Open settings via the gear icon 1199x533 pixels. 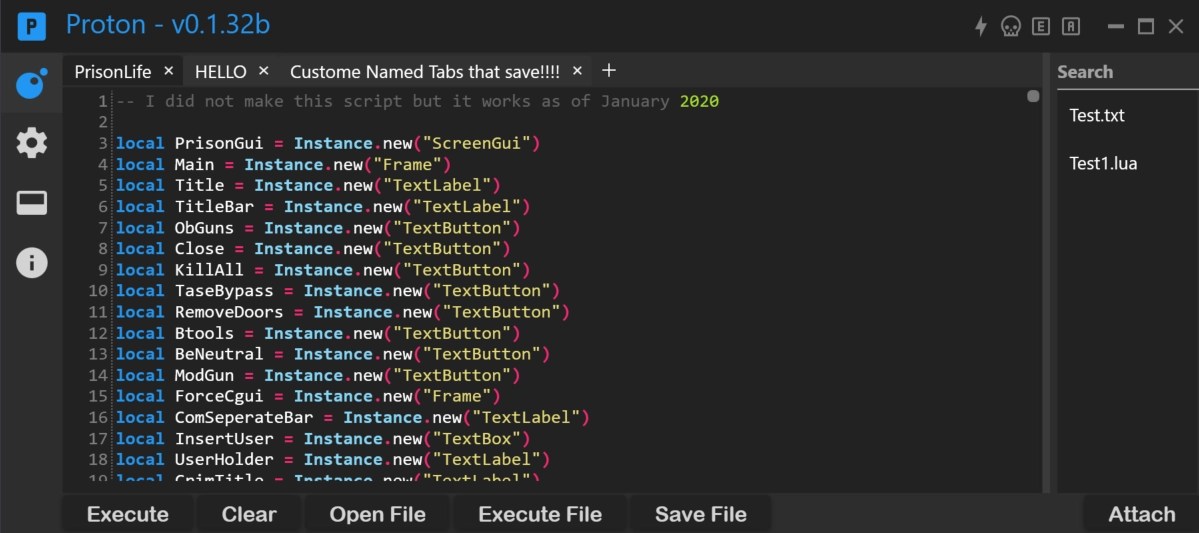(x=31, y=143)
